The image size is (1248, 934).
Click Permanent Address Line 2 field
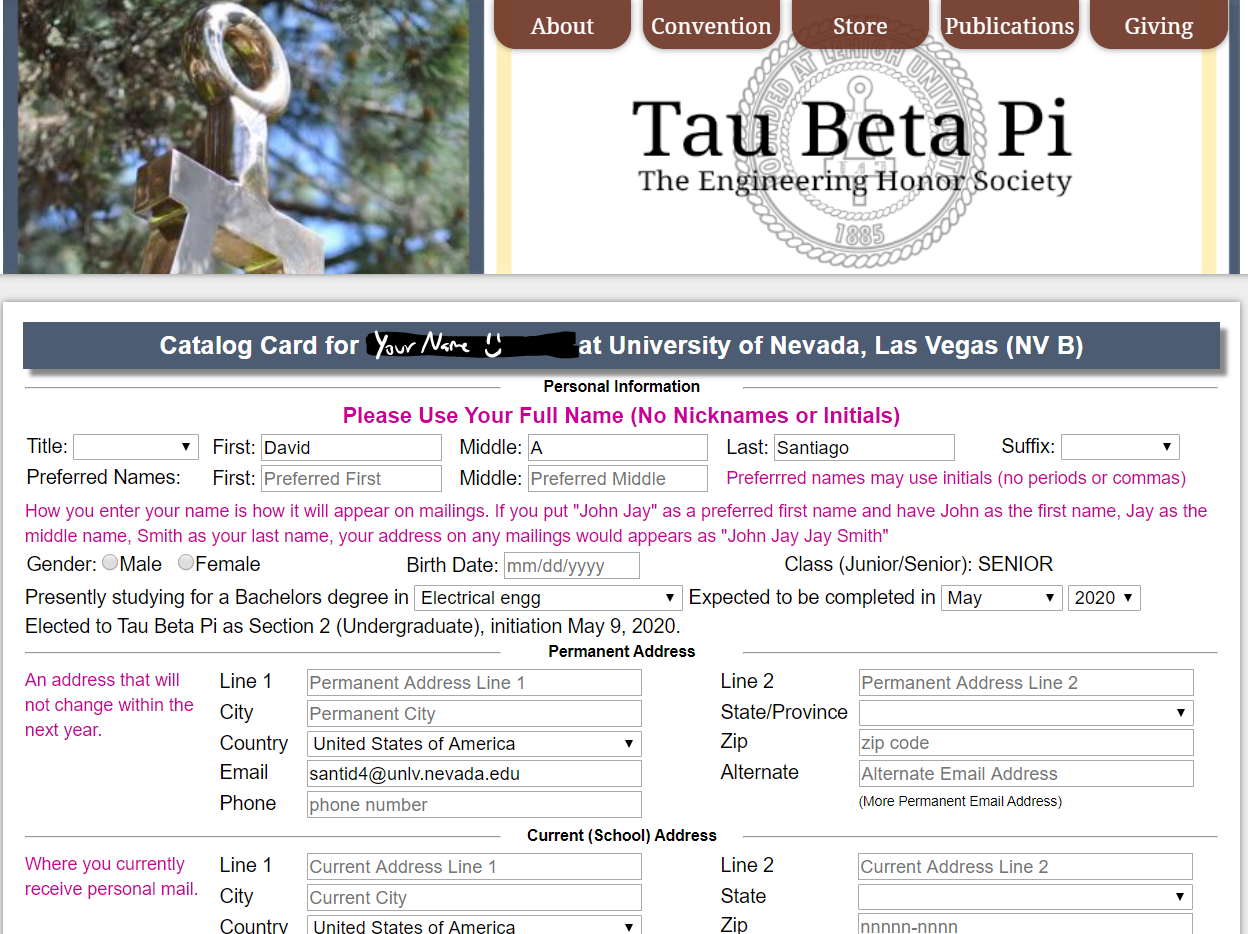pyautogui.click(x=1026, y=683)
